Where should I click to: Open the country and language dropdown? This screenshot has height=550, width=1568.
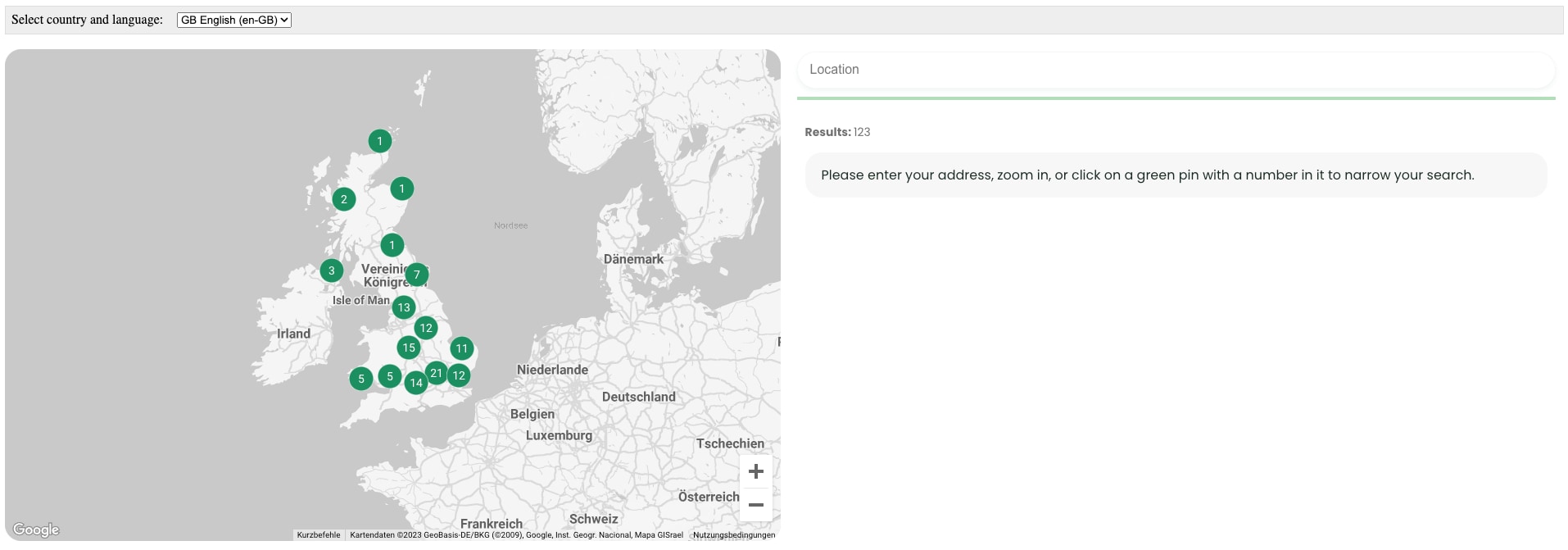[x=234, y=20]
